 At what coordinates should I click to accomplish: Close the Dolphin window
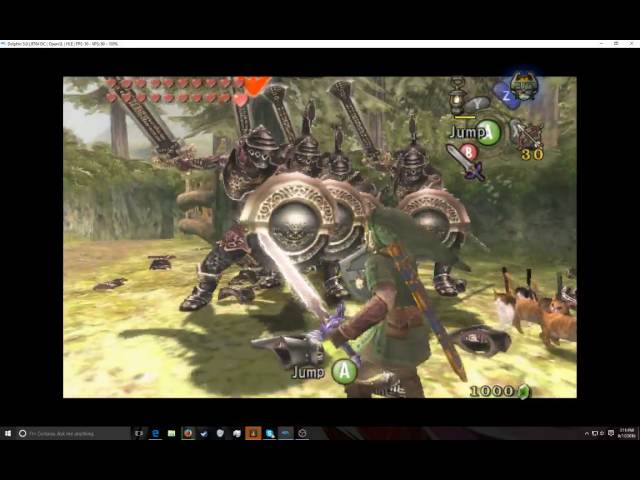[x=631, y=43]
